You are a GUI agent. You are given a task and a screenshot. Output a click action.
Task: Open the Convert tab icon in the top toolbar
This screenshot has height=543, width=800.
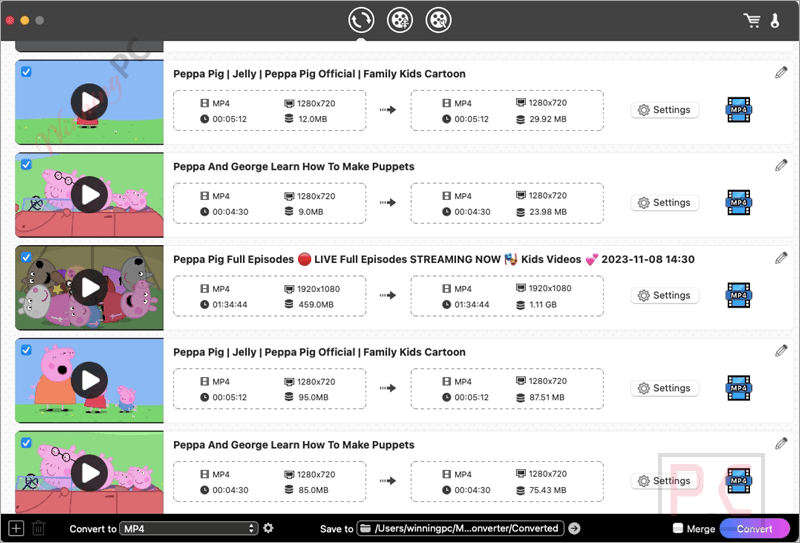pos(361,20)
